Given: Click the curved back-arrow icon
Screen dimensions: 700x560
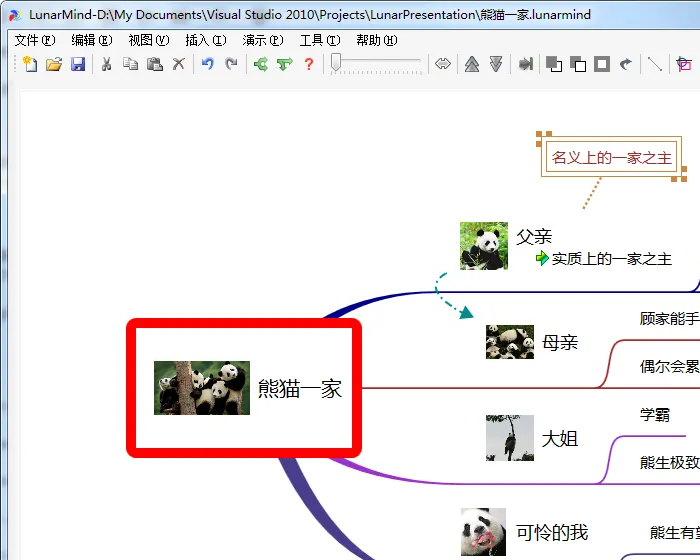Looking at the screenshot, I should [x=626, y=64].
